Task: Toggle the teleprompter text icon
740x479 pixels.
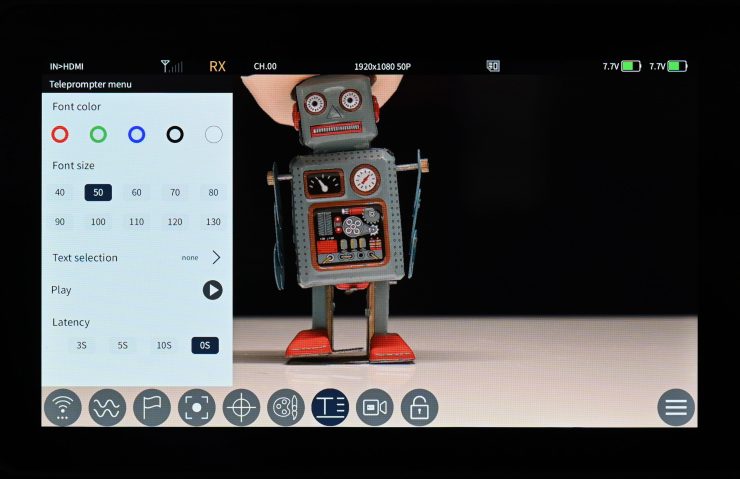Action: 330,407
